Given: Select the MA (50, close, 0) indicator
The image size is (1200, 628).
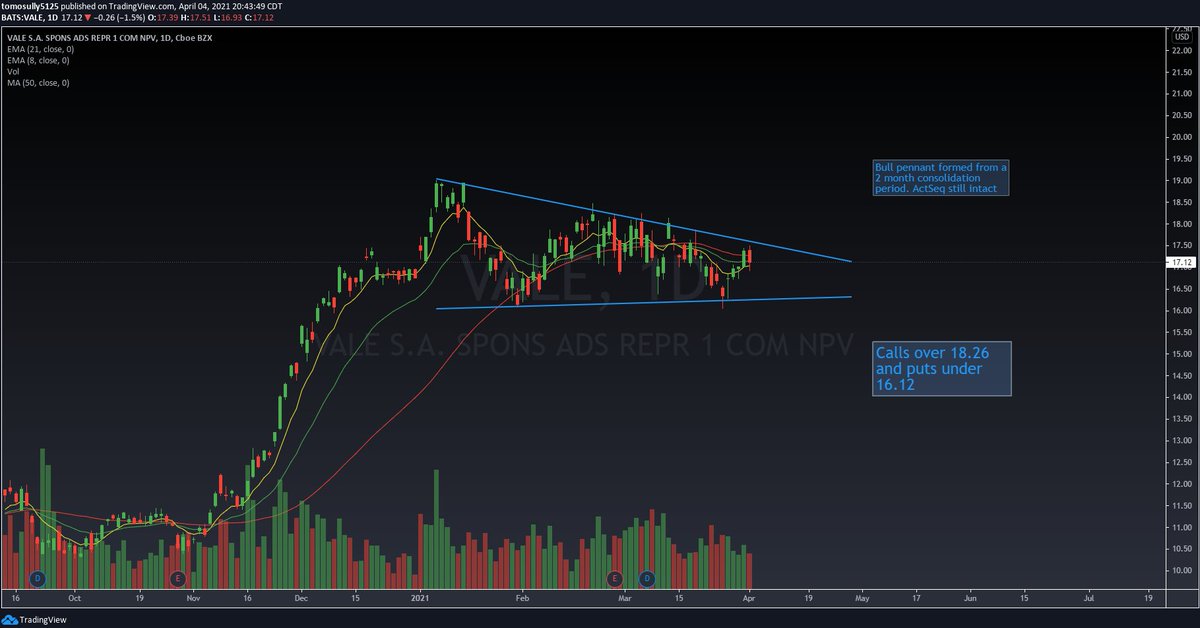Looking at the screenshot, I should click(37, 85).
